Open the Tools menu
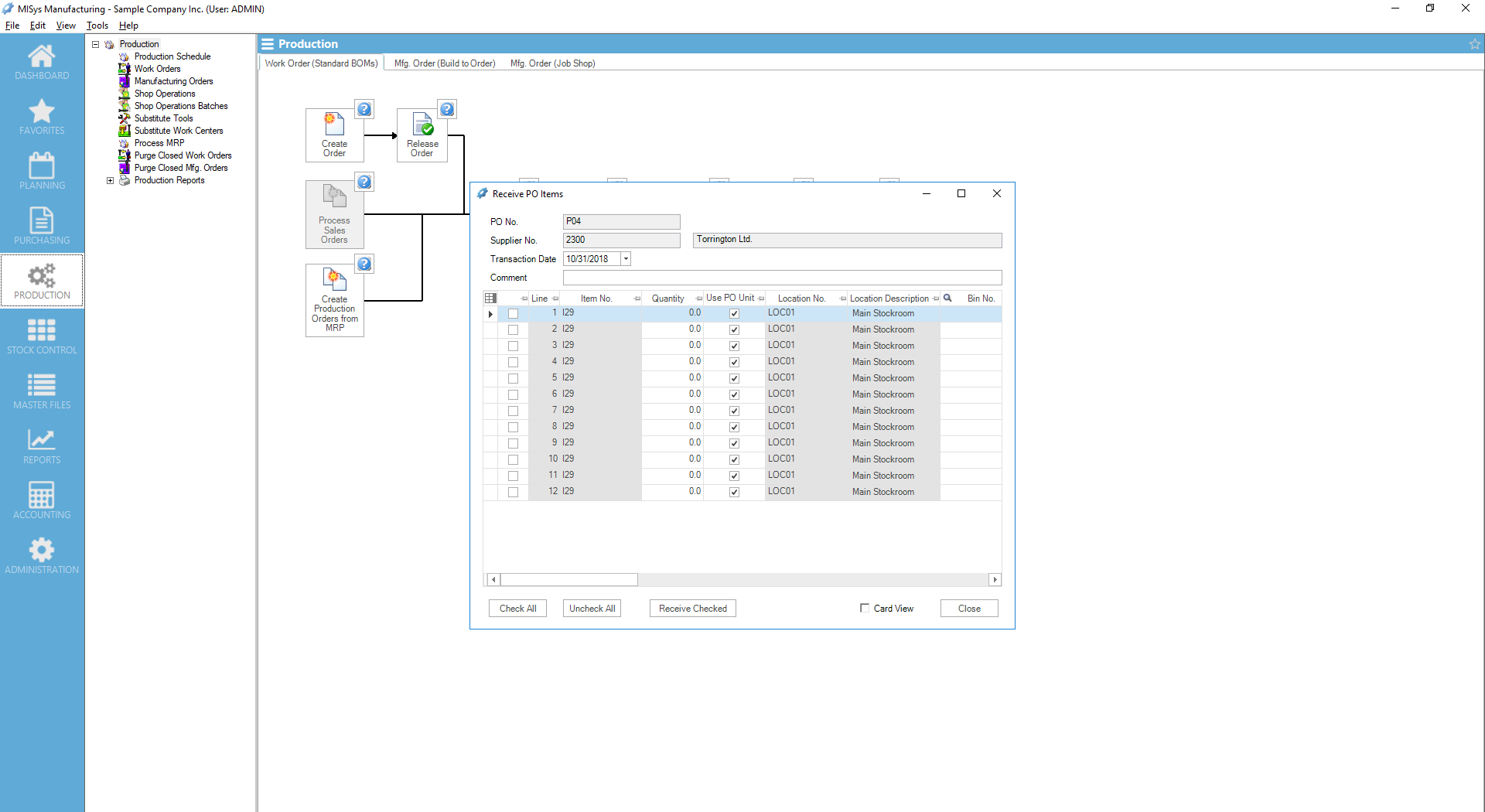This screenshot has height=812, width=1485. tap(97, 26)
